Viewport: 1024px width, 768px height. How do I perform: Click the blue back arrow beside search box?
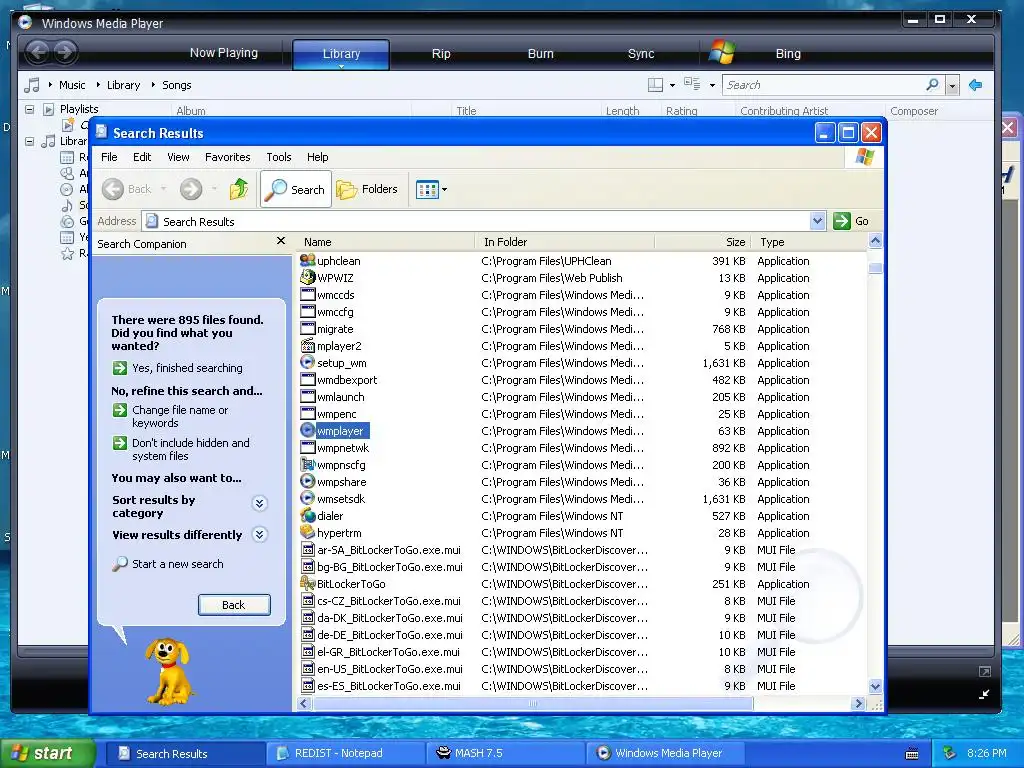click(976, 85)
